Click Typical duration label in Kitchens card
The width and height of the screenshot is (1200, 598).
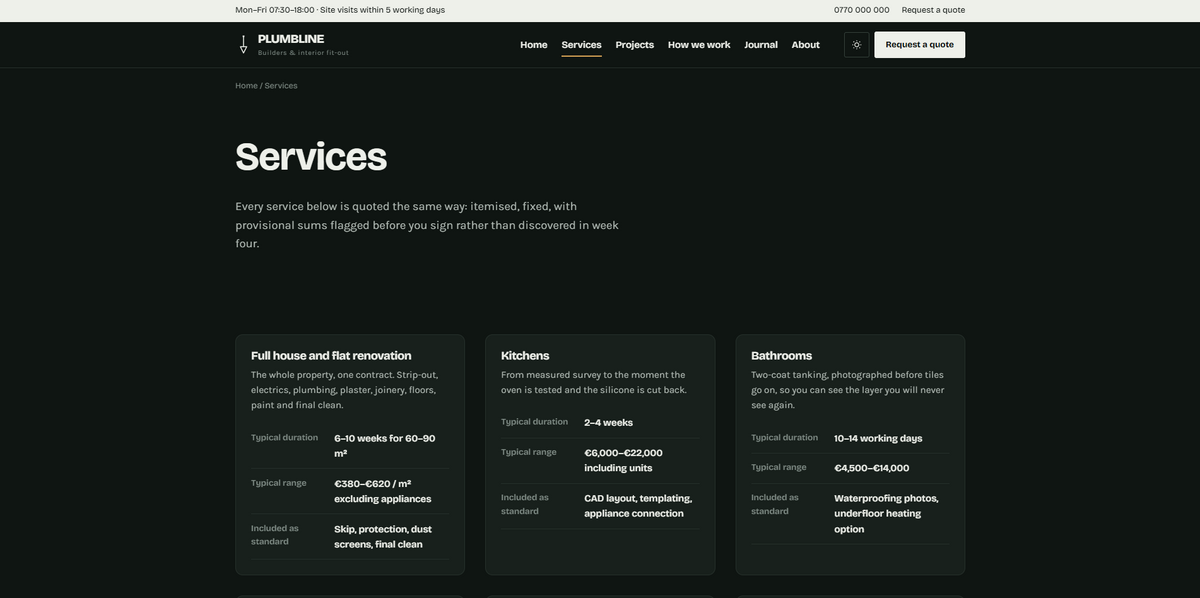[534, 422]
